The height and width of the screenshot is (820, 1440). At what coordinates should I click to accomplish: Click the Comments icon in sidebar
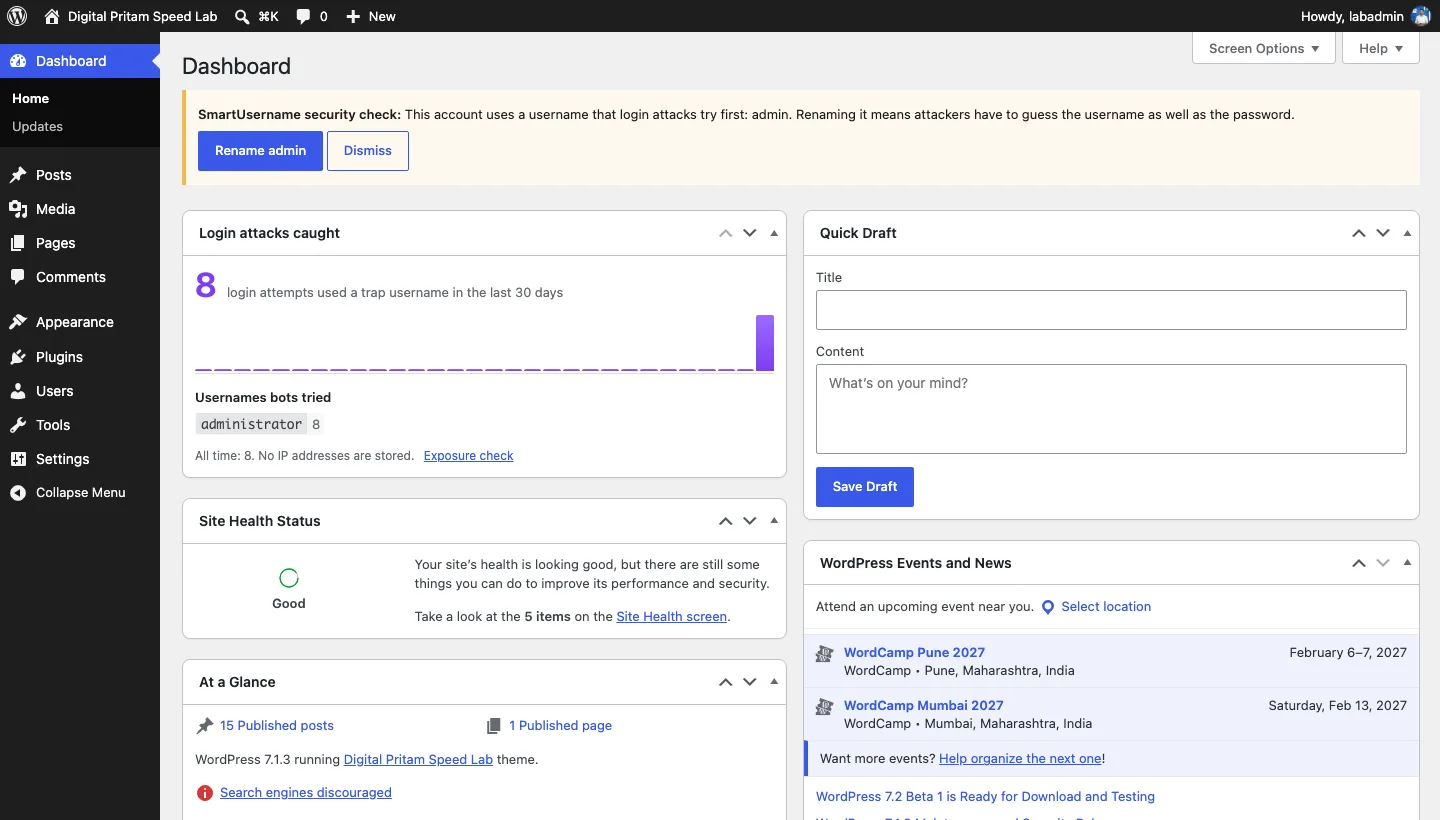point(18,277)
